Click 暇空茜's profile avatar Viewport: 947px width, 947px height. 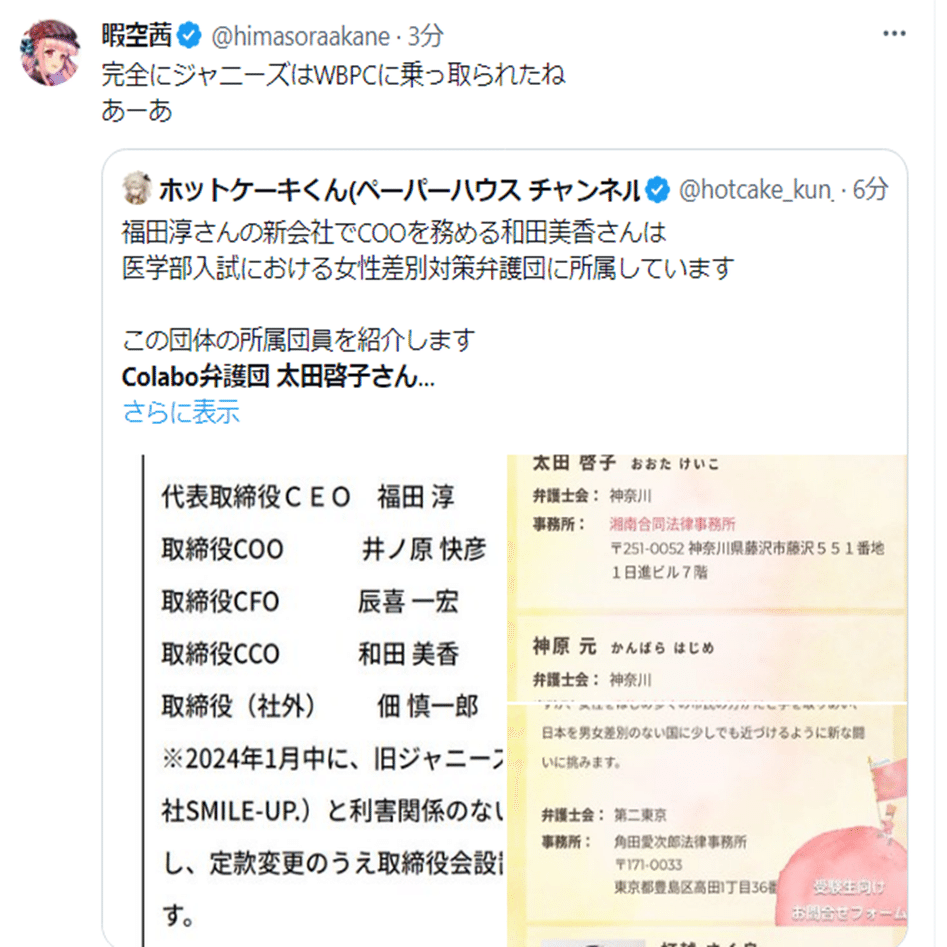50,52
